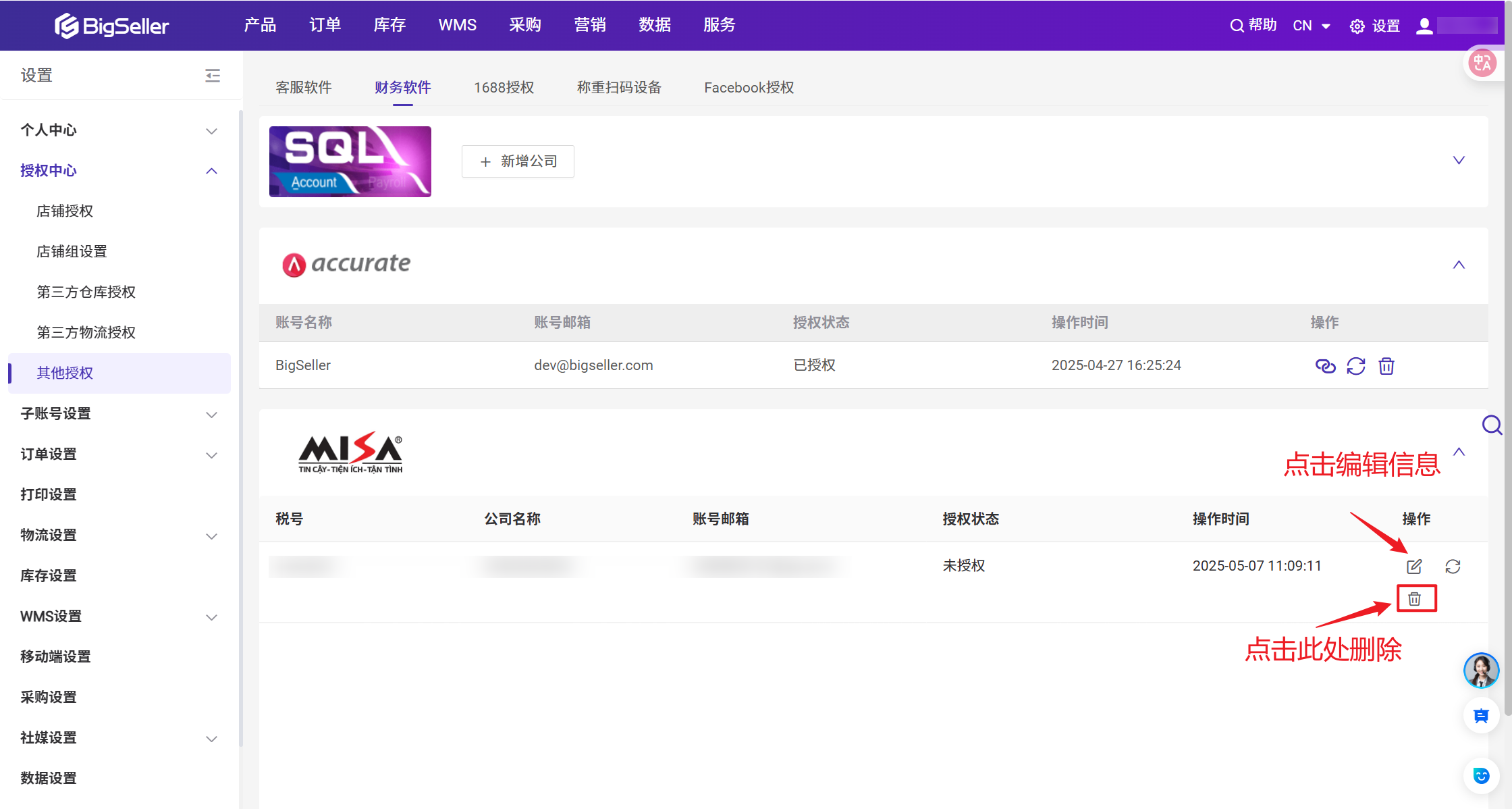This screenshot has height=809, width=1512.
Task: Collapse the Accurate panel chevron
Action: [x=1459, y=265]
